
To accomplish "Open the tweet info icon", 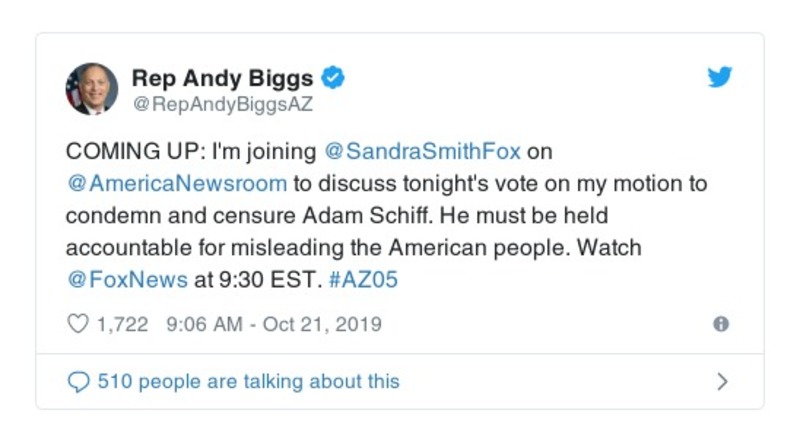I will pyautogui.click(x=720, y=324).
